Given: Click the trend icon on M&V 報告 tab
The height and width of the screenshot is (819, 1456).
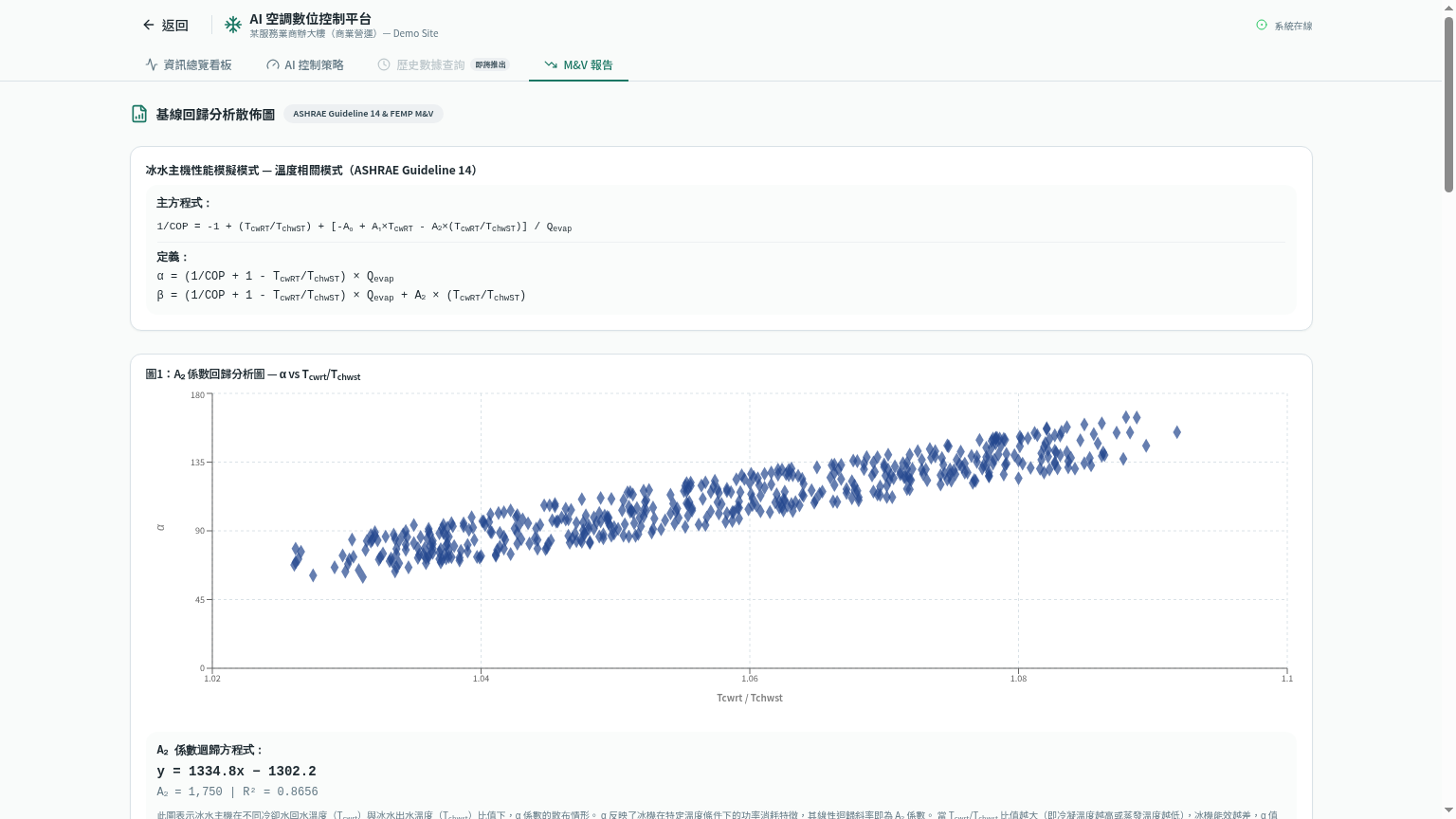Looking at the screenshot, I should click(551, 64).
